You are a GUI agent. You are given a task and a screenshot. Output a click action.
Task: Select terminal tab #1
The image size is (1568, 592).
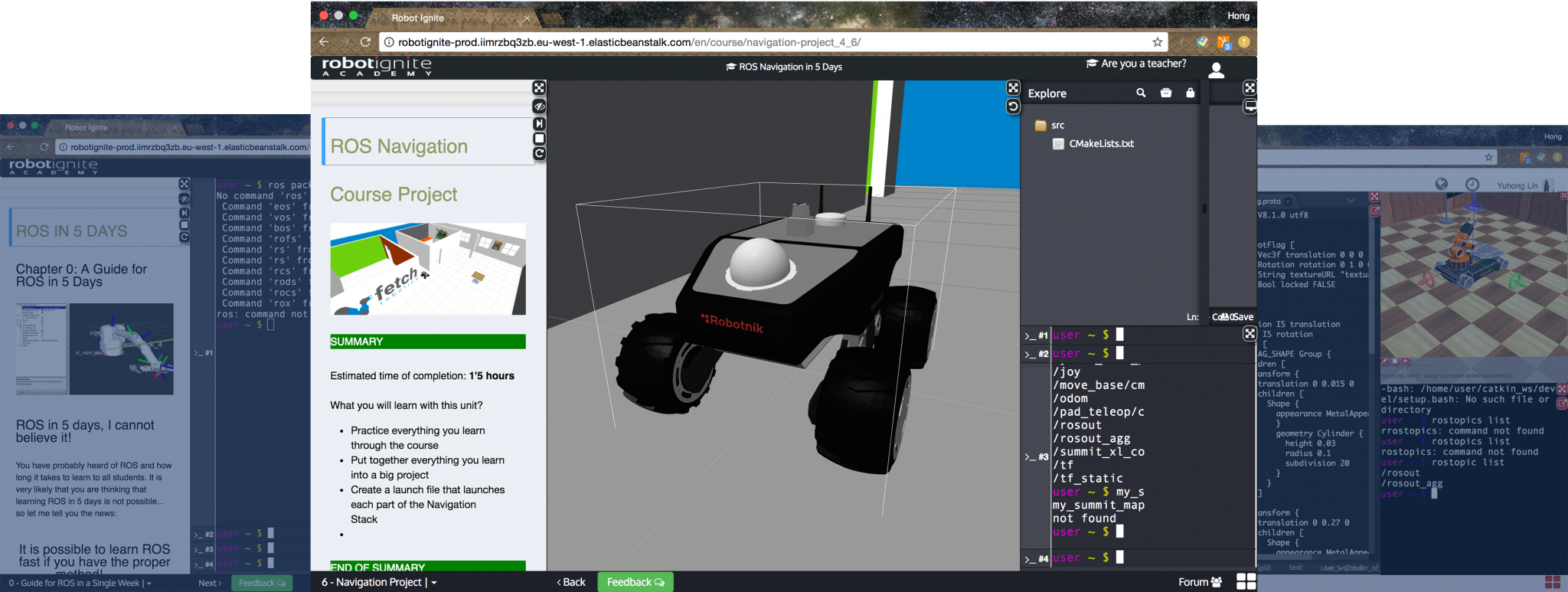point(1037,335)
